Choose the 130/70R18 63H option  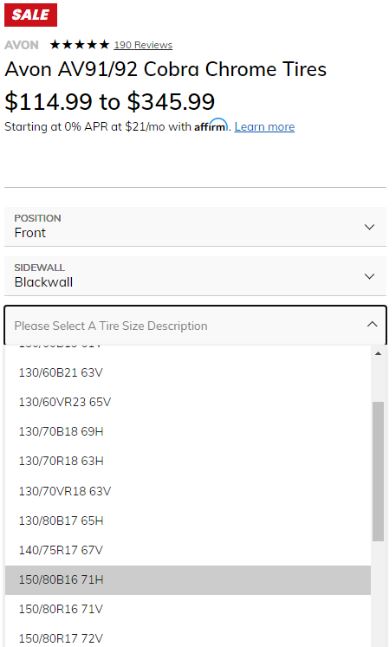188,461
